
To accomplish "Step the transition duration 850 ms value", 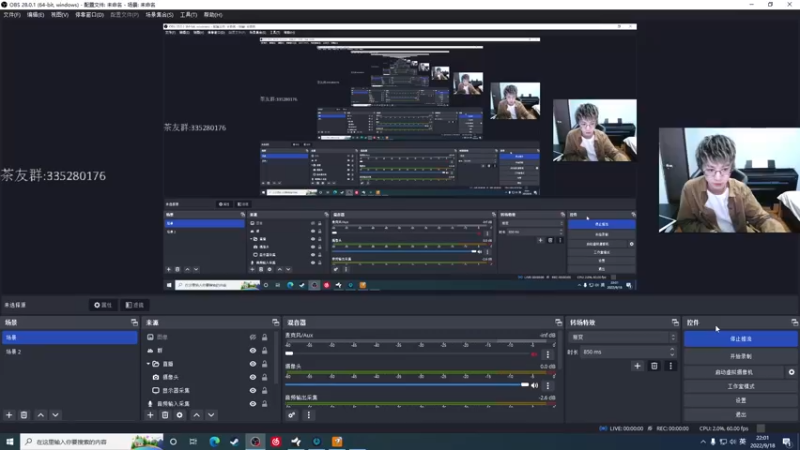I will pos(672,352).
